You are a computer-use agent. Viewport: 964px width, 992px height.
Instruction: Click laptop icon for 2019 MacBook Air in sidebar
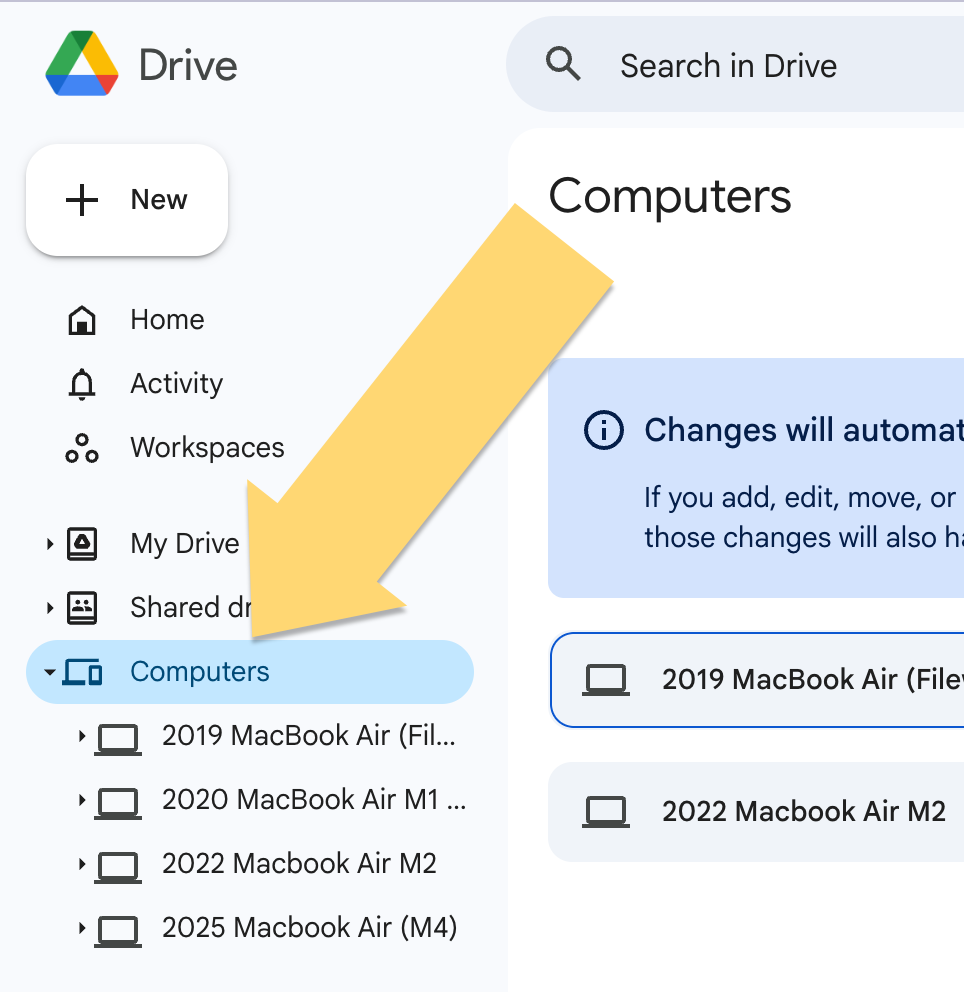point(118,739)
